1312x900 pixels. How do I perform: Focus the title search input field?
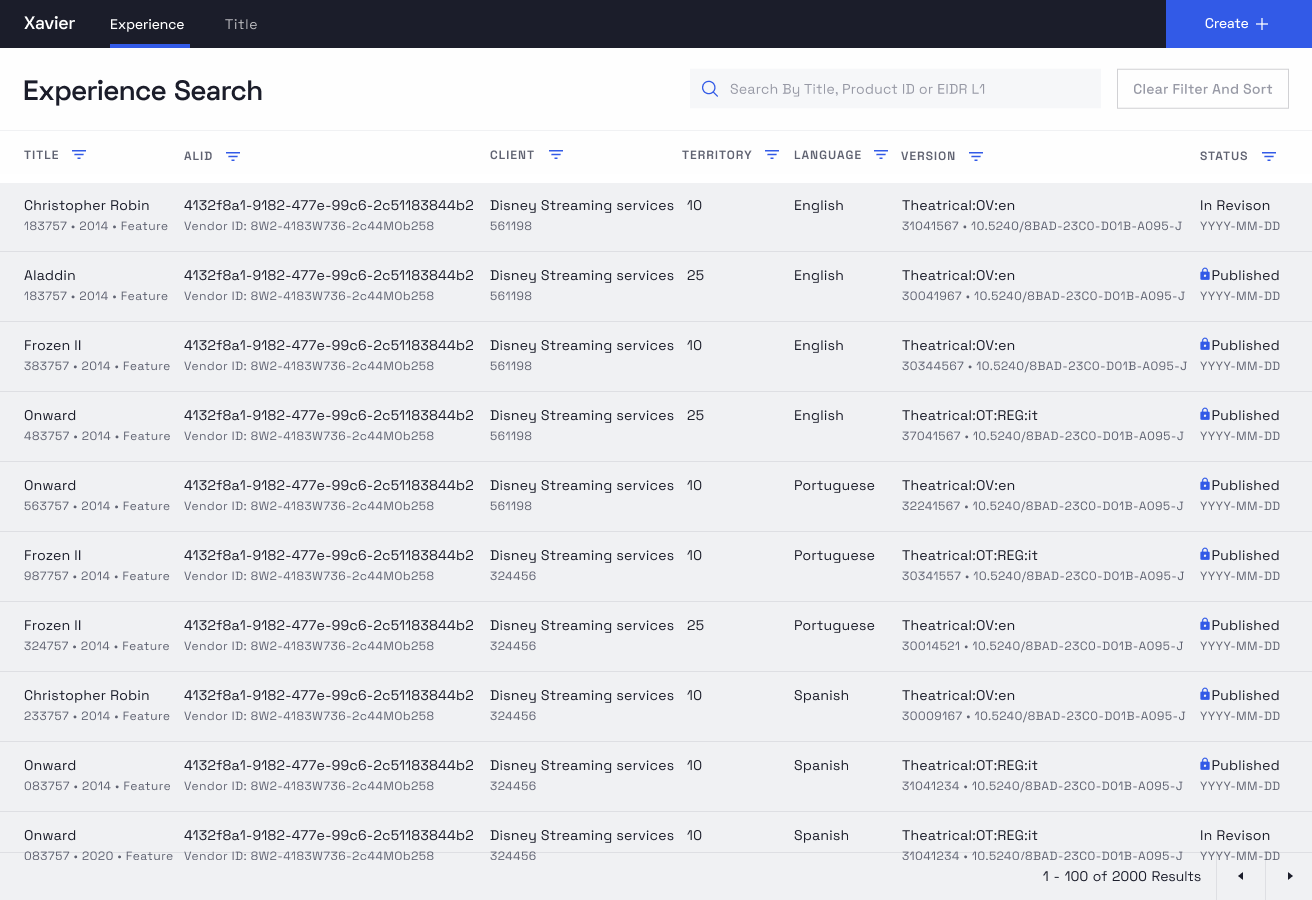(895, 89)
